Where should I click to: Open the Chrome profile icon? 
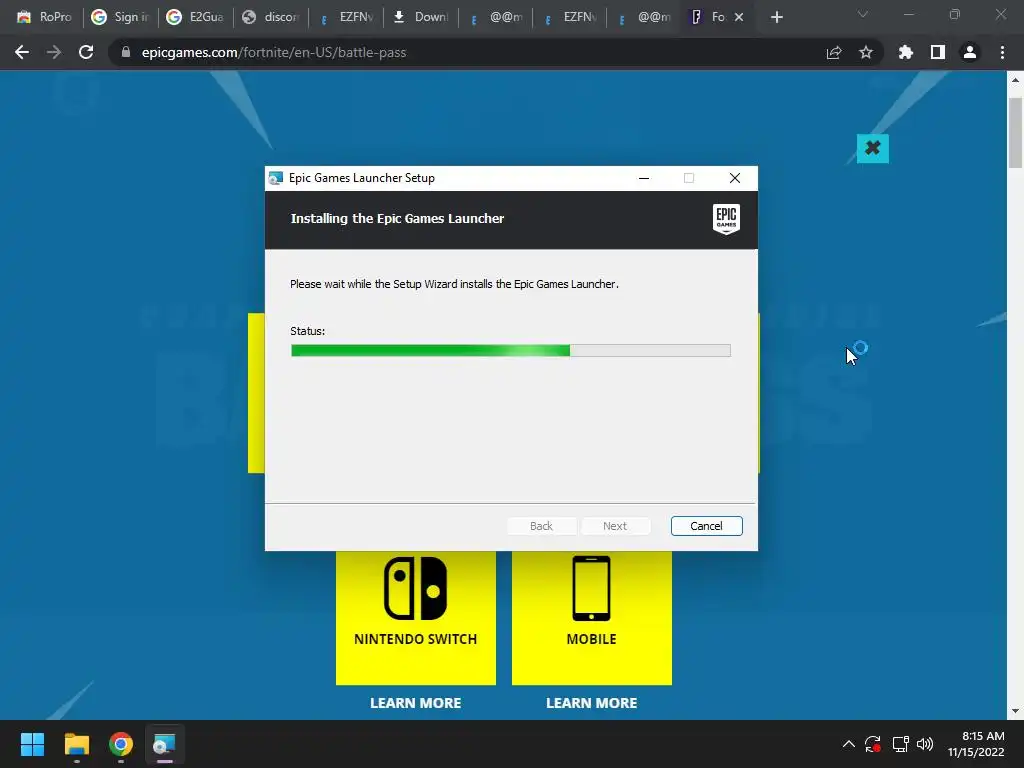(x=970, y=52)
